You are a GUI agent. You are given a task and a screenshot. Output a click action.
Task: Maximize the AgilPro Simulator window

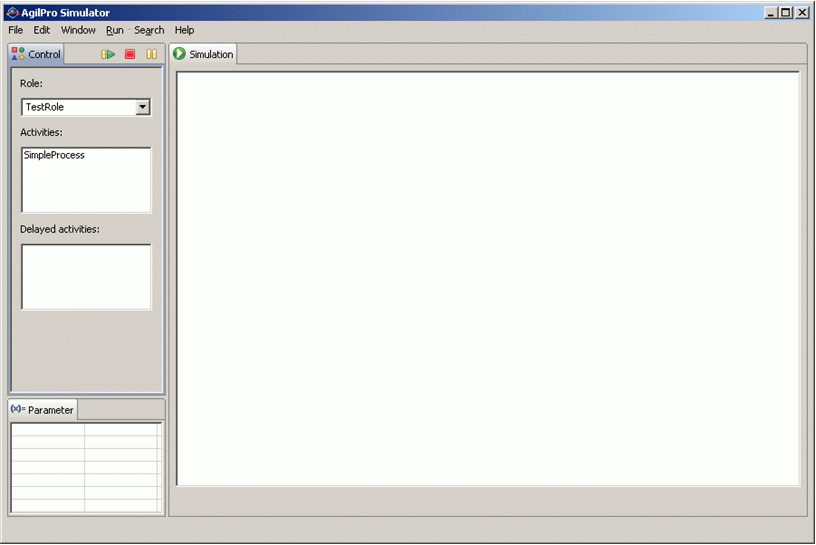pyautogui.click(x=786, y=12)
